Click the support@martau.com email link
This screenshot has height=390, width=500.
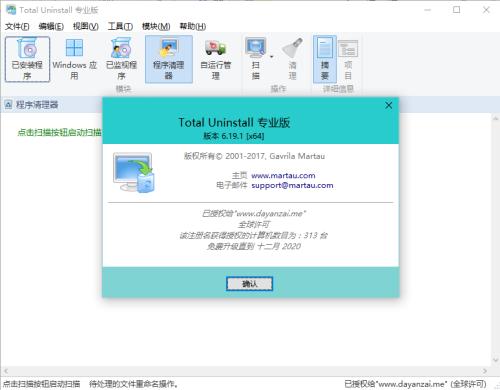tap(292, 185)
